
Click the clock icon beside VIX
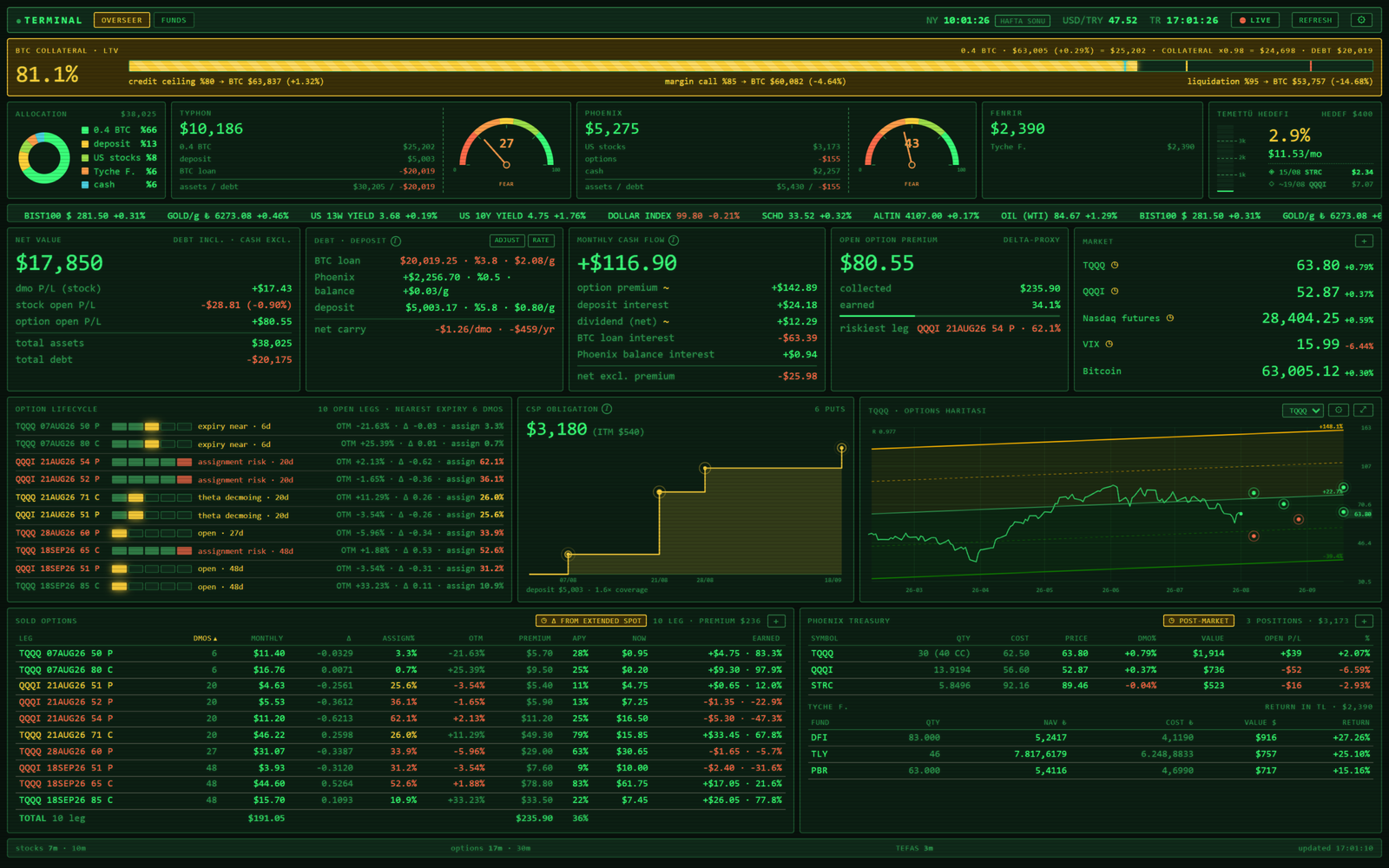pos(1109,345)
